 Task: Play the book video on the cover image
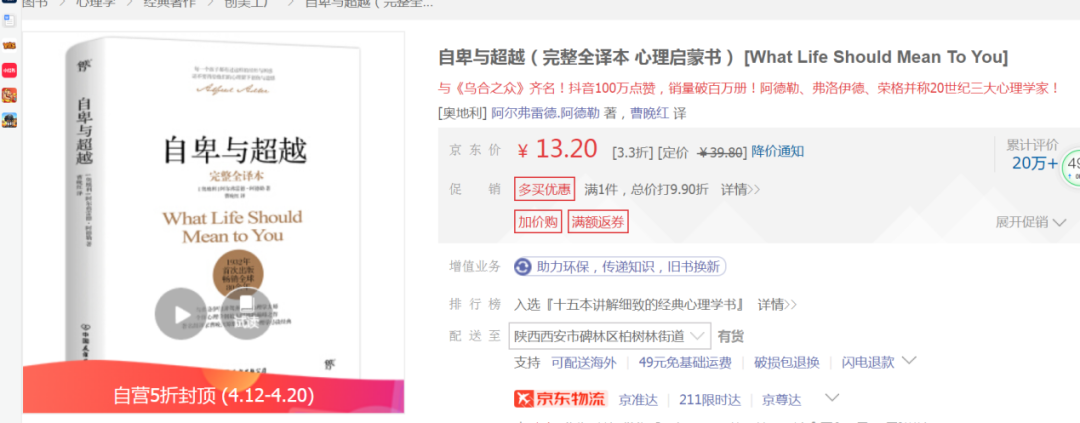coord(180,313)
